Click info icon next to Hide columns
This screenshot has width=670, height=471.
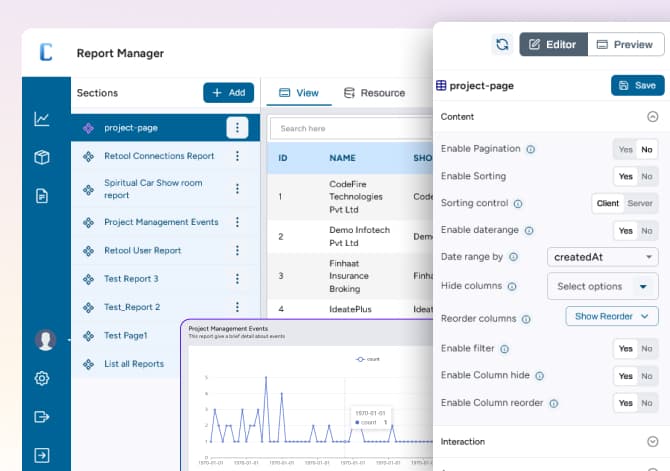[512, 286]
